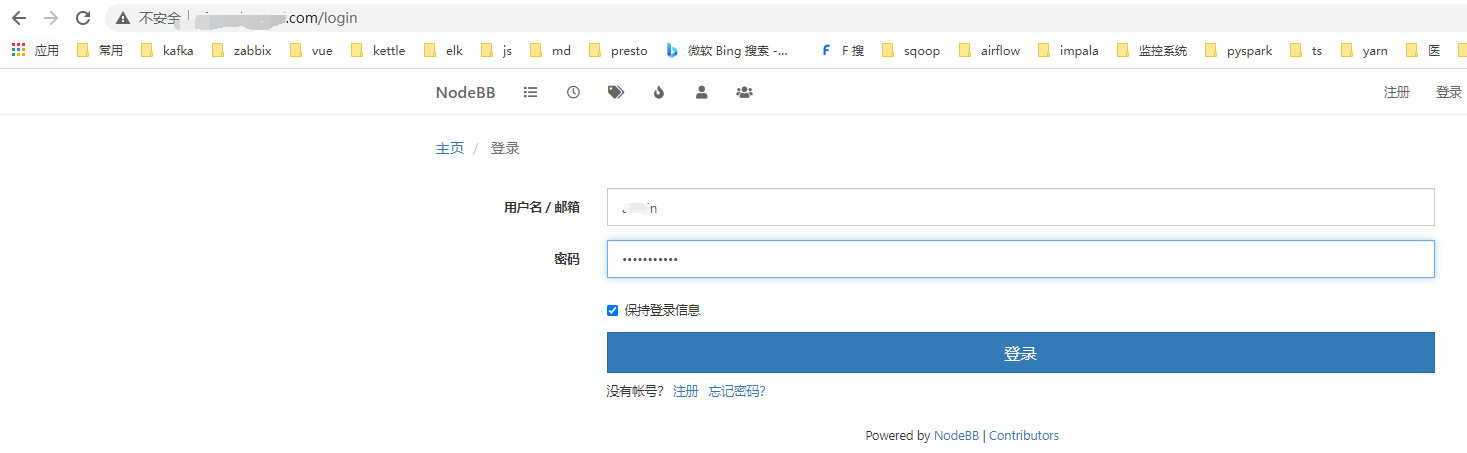Open the apps grid bookmark icon
Image resolution: width=1467 pixels, height=453 pixels.
coord(18,50)
